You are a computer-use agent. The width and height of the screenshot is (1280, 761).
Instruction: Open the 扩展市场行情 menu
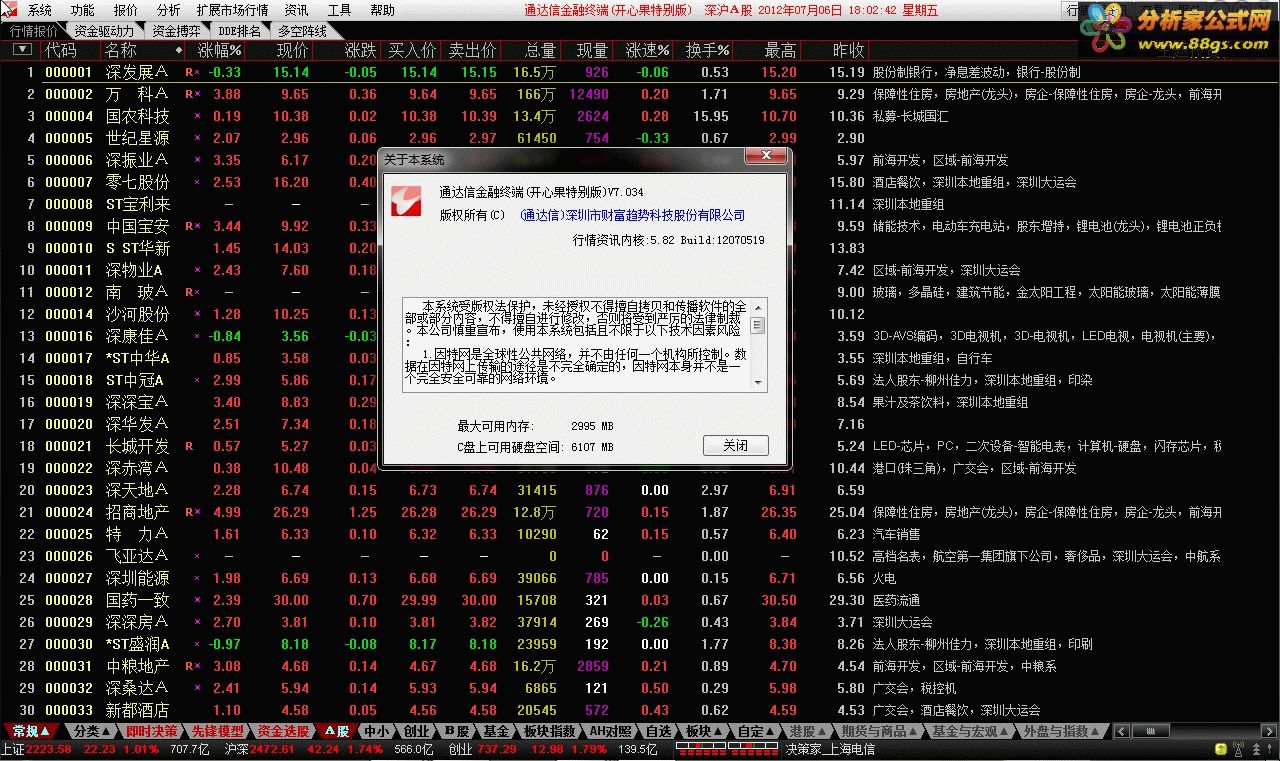click(x=232, y=10)
